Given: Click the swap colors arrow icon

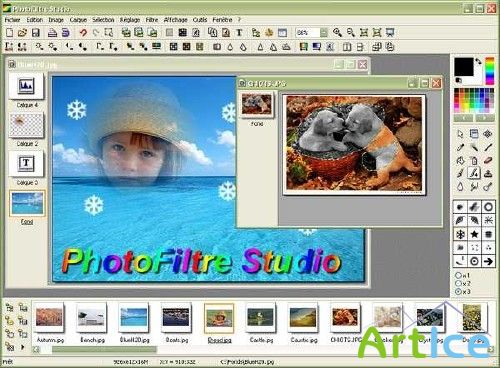Looking at the screenshot, I should (x=478, y=62).
